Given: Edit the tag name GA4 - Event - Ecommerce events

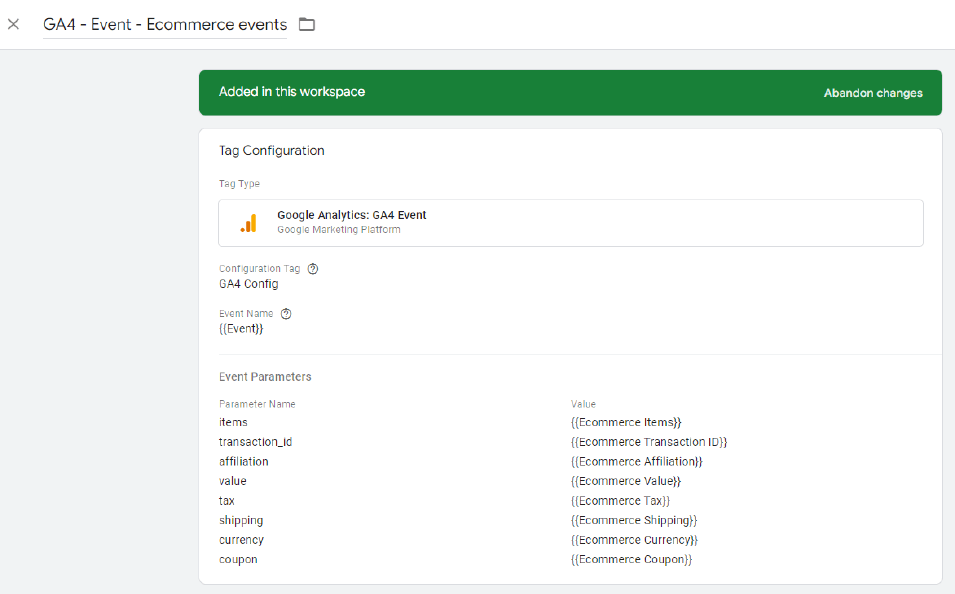Looking at the screenshot, I should click(165, 24).
